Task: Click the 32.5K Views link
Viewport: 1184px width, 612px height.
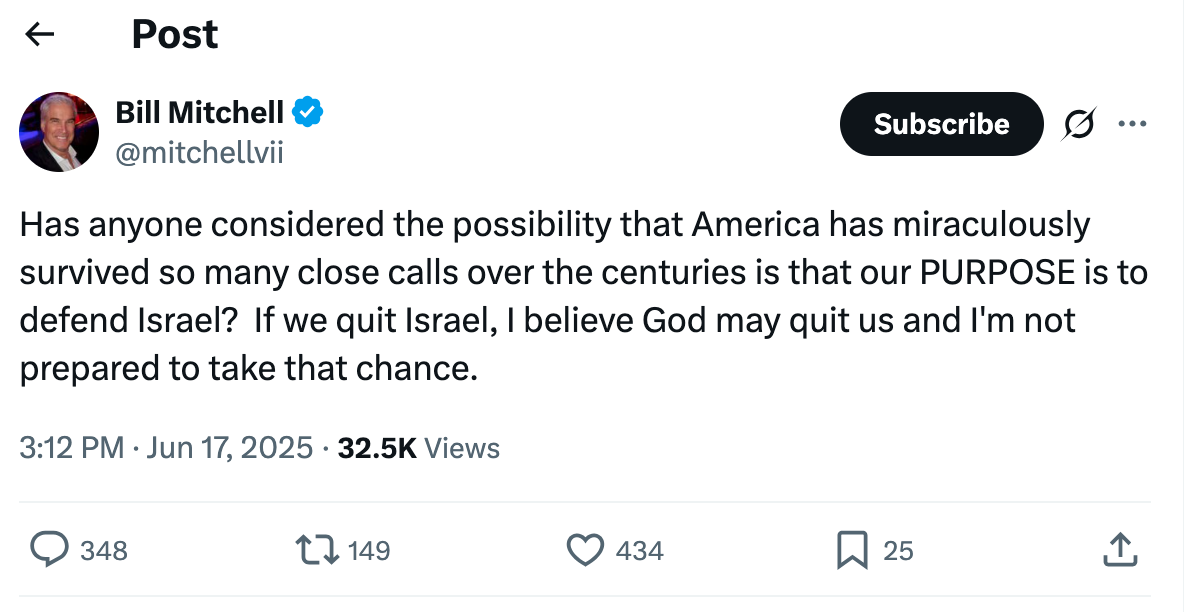Action: click(x=419, y=448)
